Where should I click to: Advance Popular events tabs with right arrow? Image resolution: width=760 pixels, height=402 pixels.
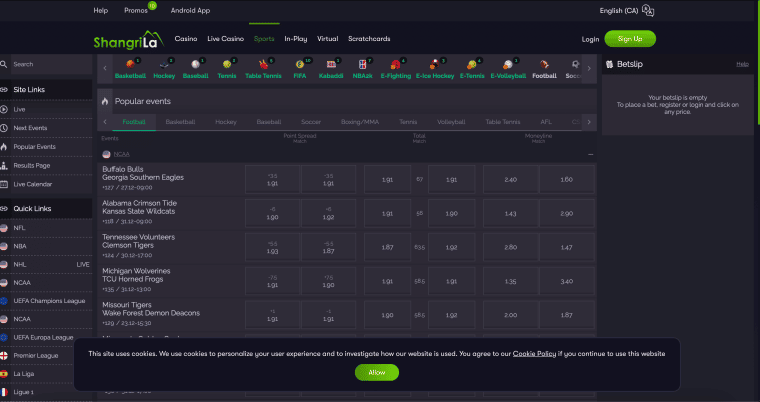[589, 122]
